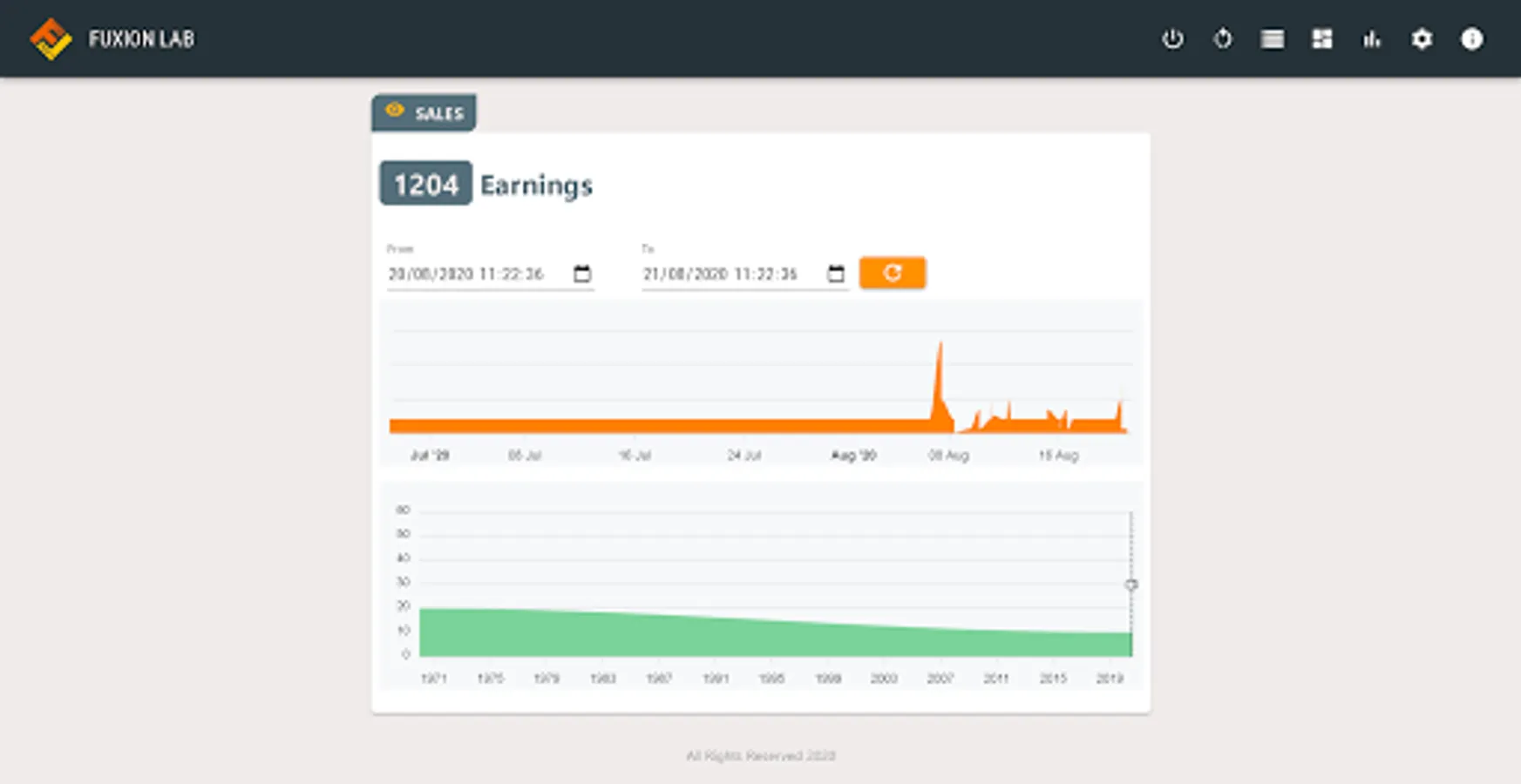The width and height of the screenshot is (1521, 784).
Task: Open settings gear icon in header
Action: [x=1422, y=39]
